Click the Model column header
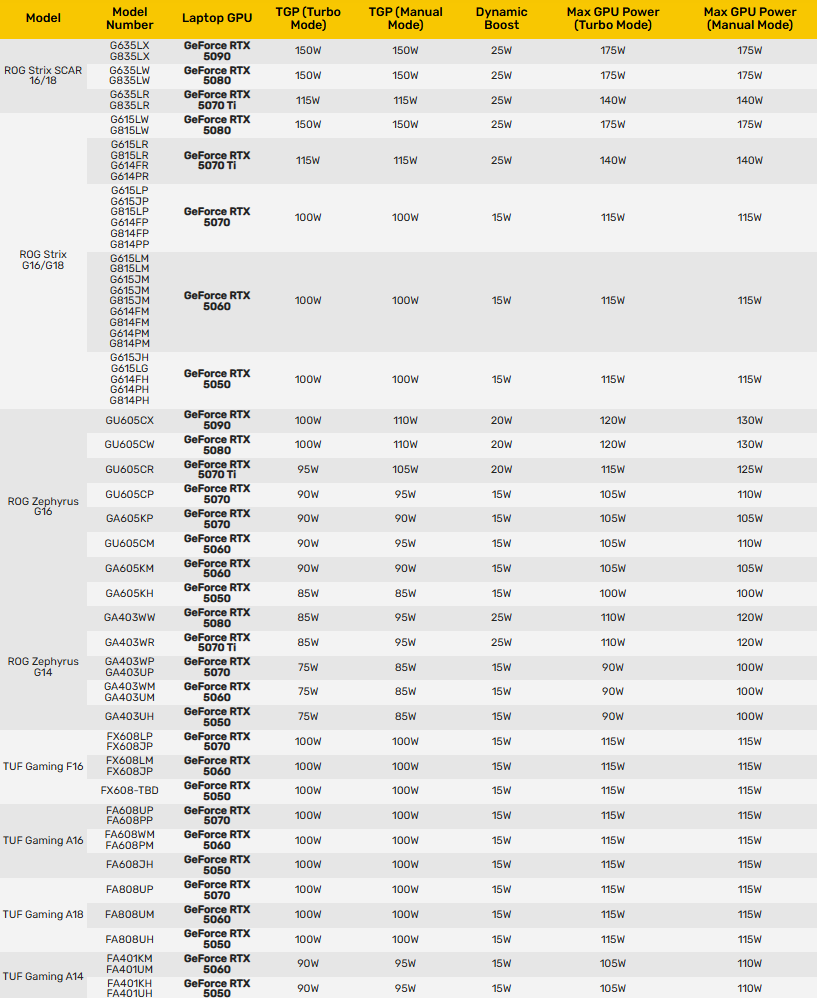The height and width of the screenshot is (998, 817). pos(43,18)
